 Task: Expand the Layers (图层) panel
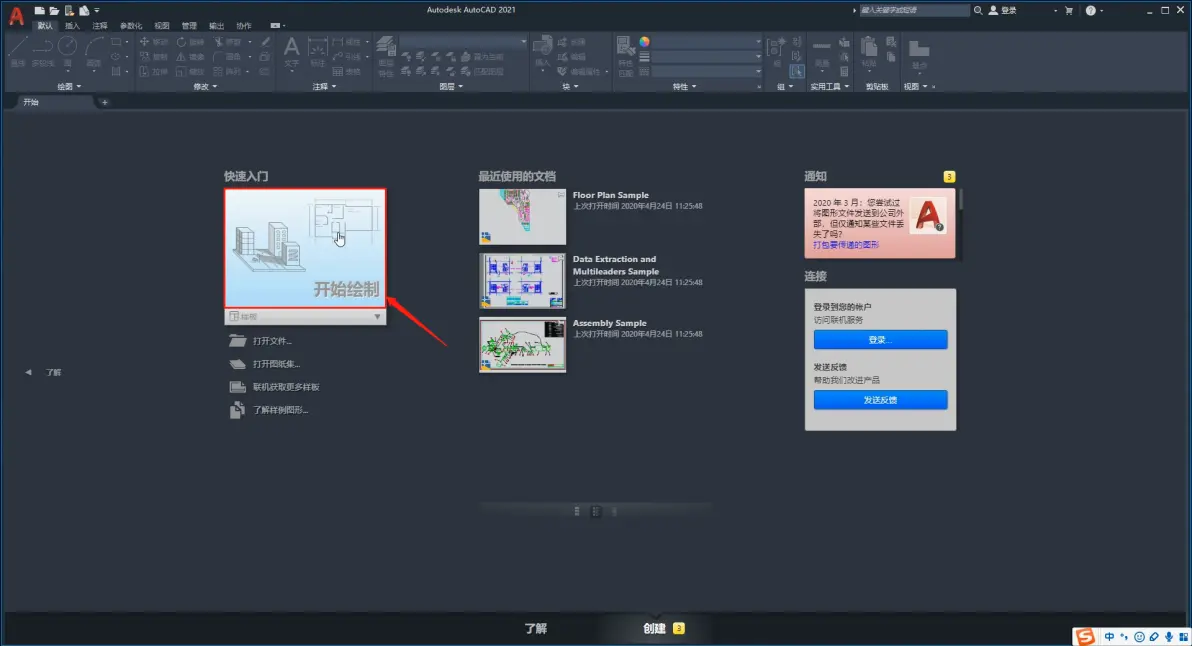pos(452,87)
